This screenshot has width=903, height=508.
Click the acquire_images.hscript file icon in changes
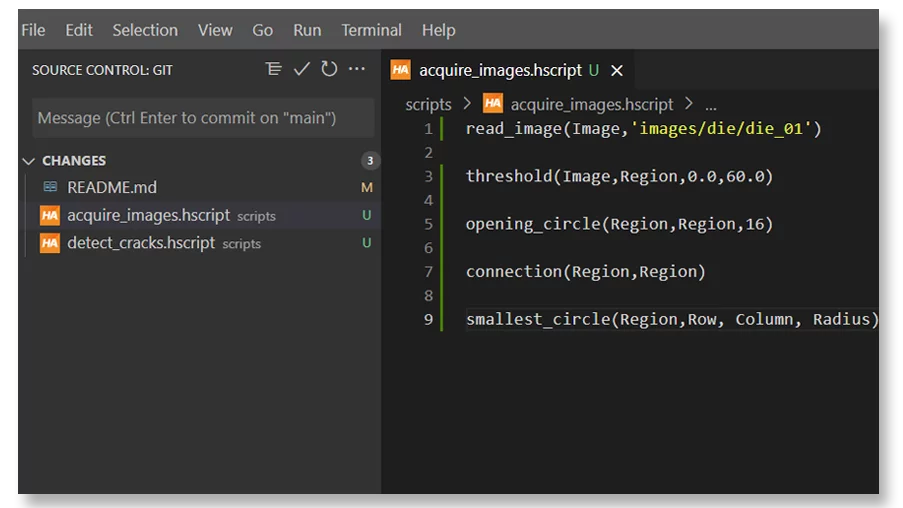point(50,215)
